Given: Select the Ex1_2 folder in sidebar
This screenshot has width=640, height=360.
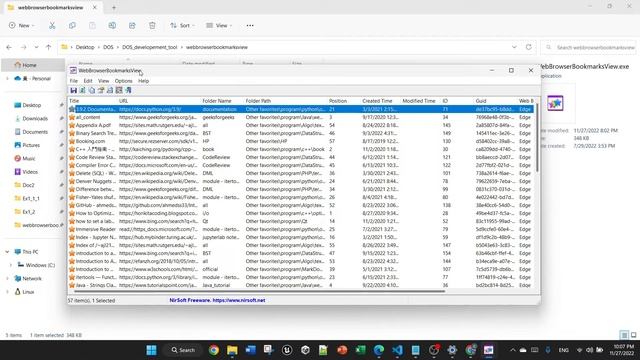Looking at the screenshot, I should point(29,212).
